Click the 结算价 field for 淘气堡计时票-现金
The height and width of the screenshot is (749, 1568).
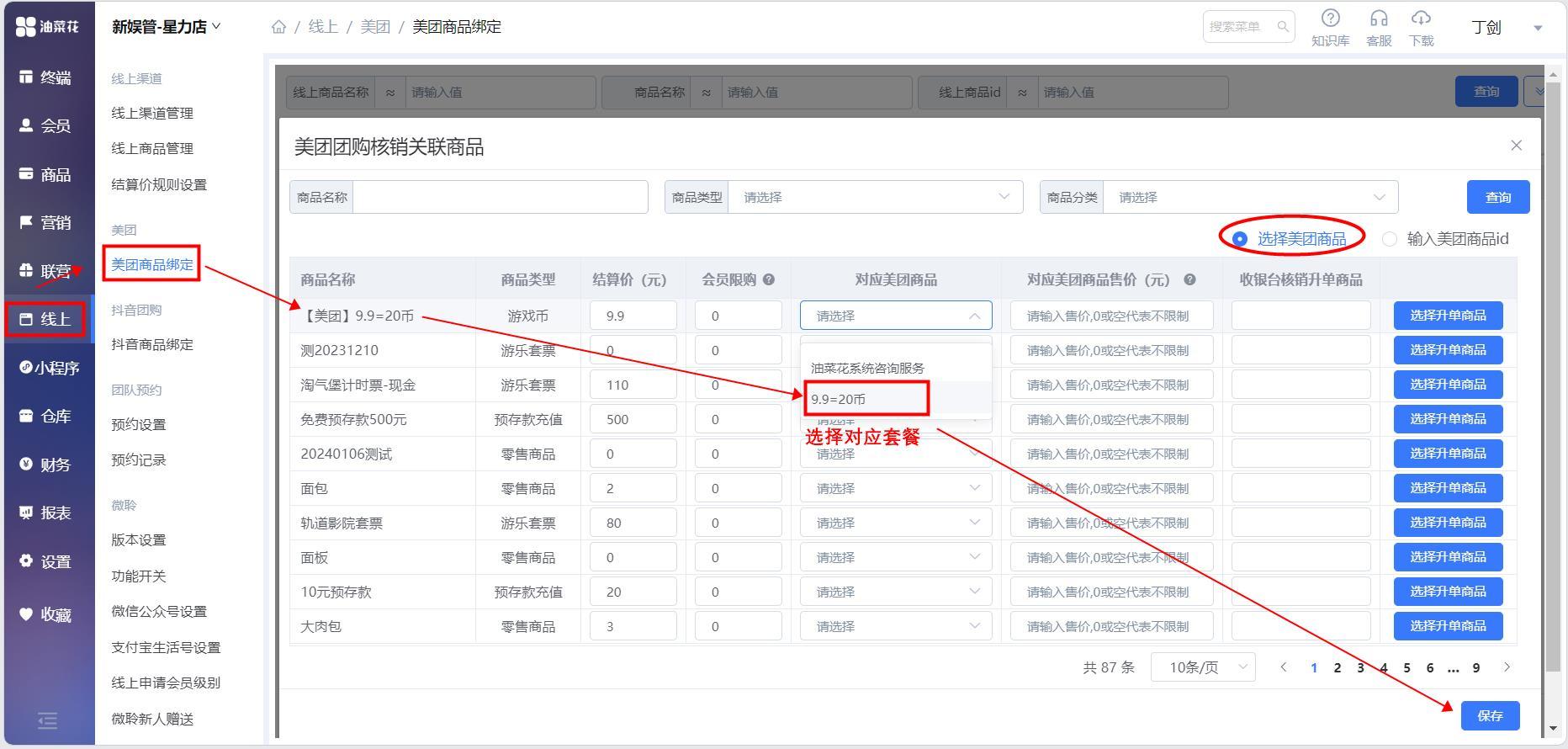(x=633, y=385)
